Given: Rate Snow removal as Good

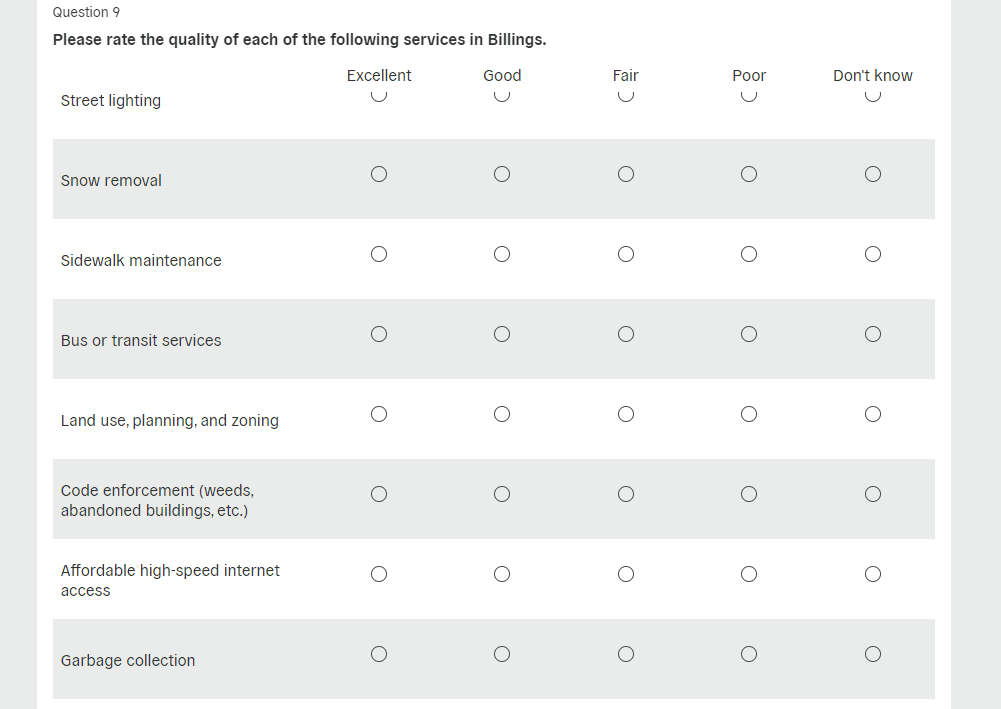Looking at the screenshot, I should click(x=501, y=173).
